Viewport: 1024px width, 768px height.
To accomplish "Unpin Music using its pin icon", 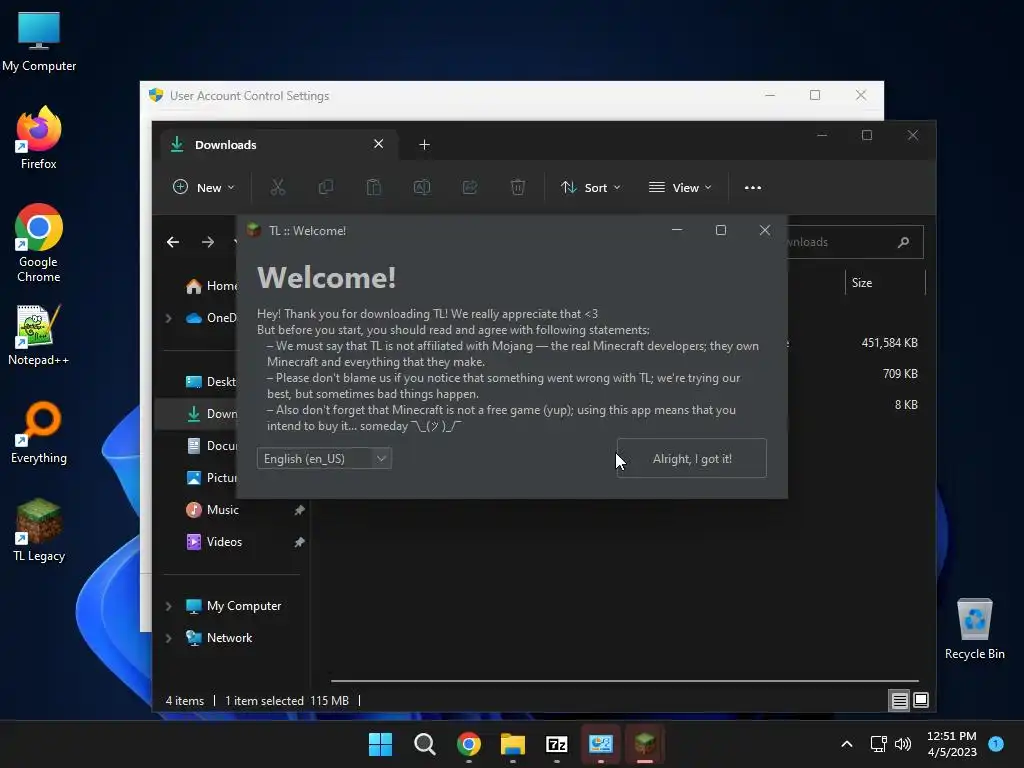I will click(299, 510).
